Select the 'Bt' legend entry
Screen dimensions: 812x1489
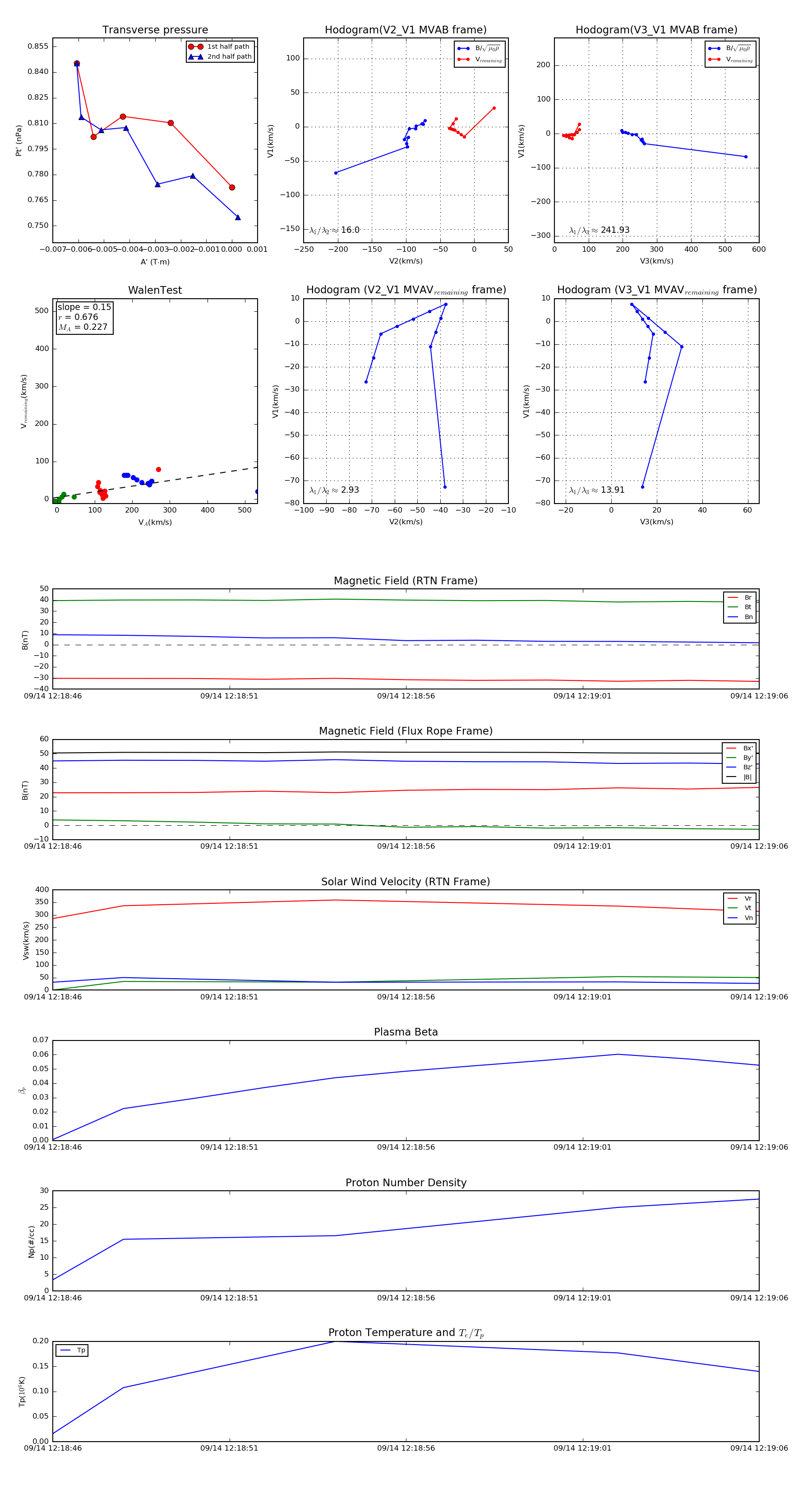740,607
